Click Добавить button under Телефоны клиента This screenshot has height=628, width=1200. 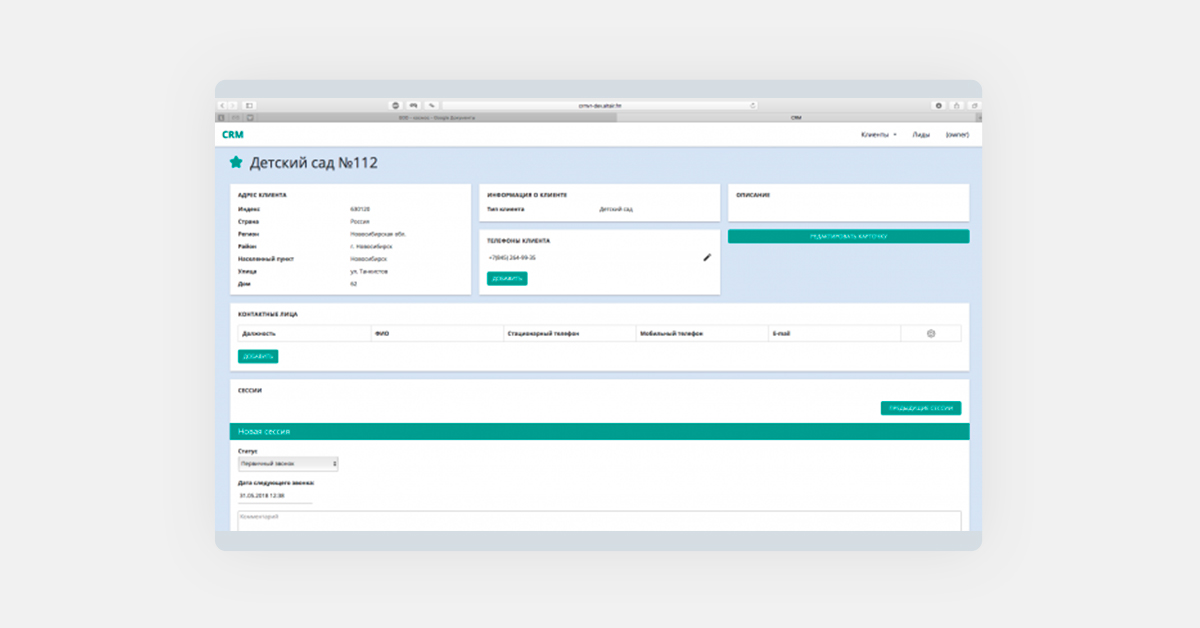pyautogui.click(x=507, y=278)
